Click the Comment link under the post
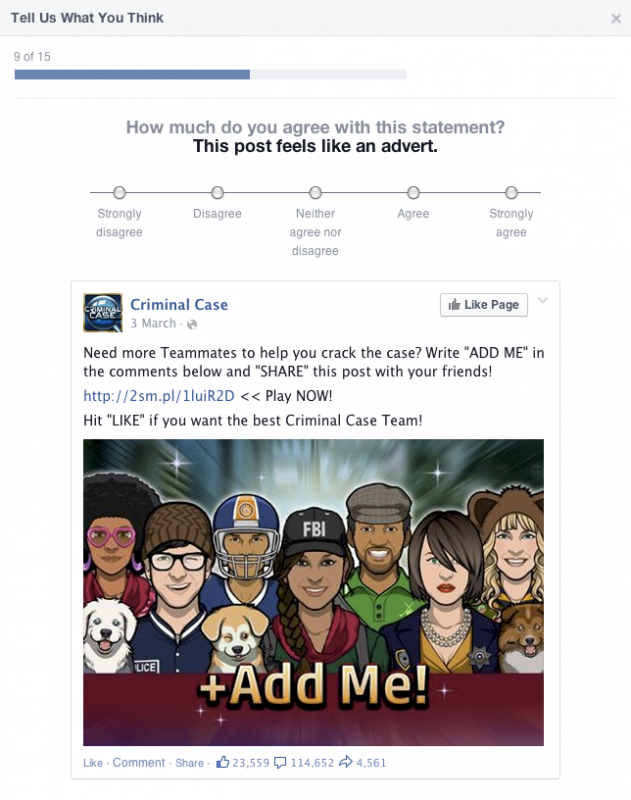631x800 pixels. click(139, 763)
